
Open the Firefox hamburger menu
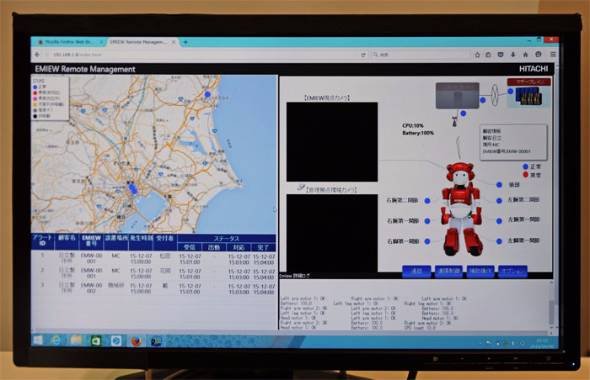pyautogui.click(x=553, y=55)
